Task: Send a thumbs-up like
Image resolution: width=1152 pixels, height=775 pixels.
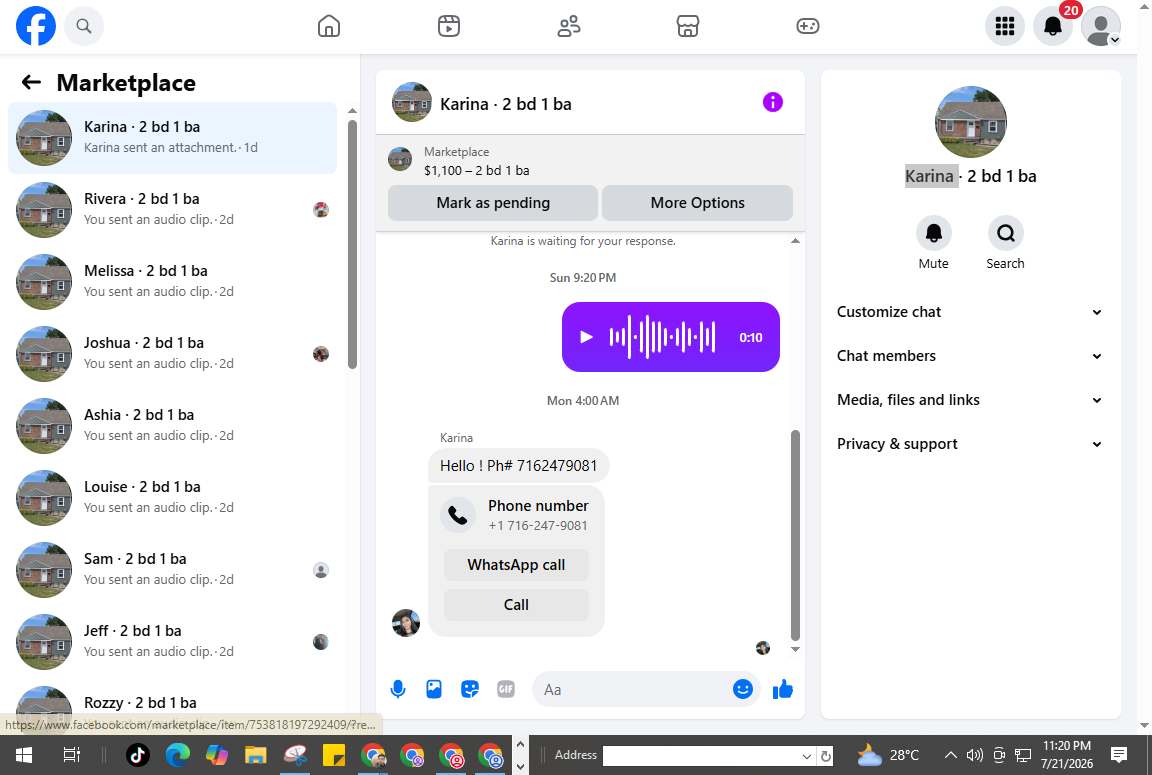Action: [x=782, y=689]
